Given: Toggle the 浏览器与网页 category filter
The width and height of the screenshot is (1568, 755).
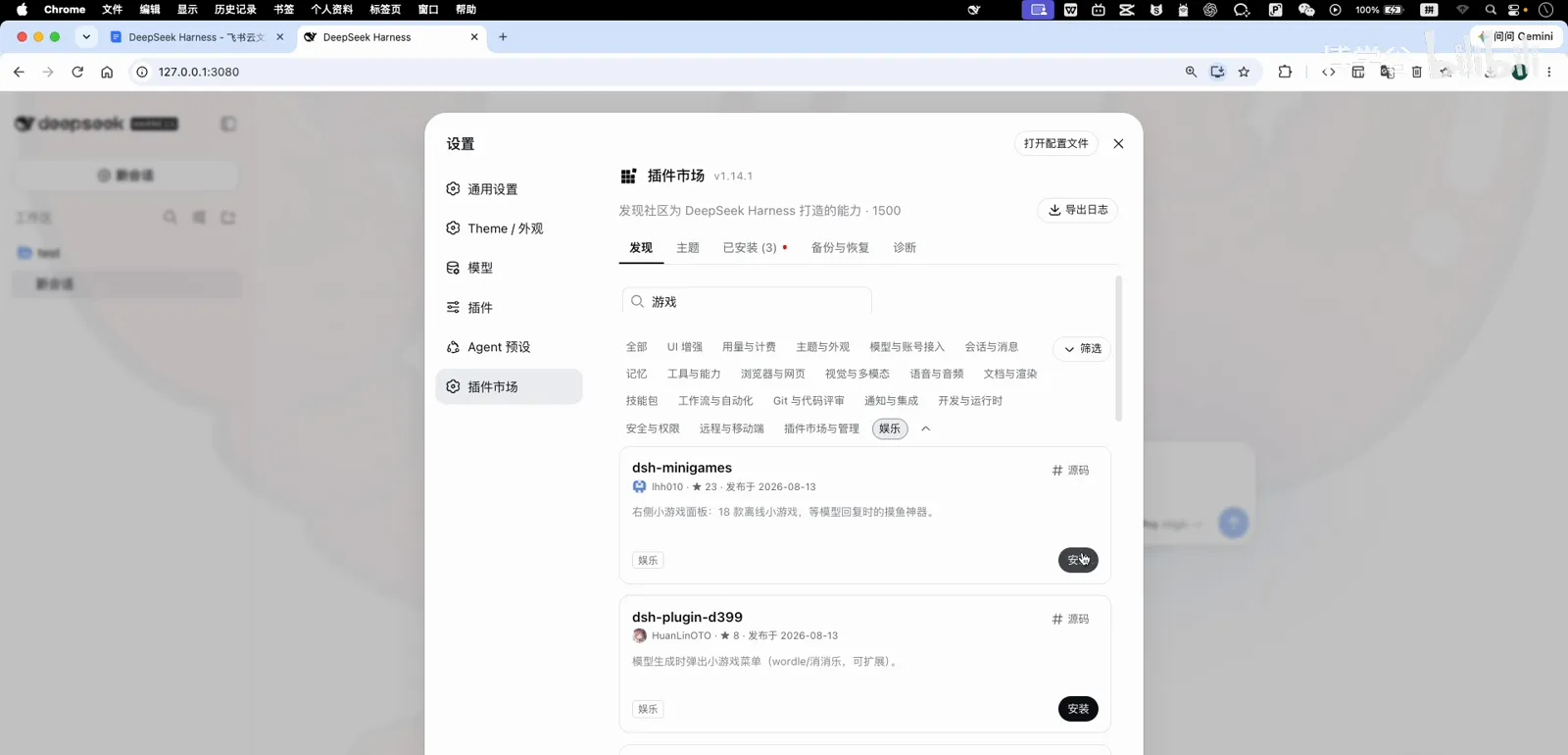Looking at the screenshot, I should pyautogui.click(x=773, y=374).
